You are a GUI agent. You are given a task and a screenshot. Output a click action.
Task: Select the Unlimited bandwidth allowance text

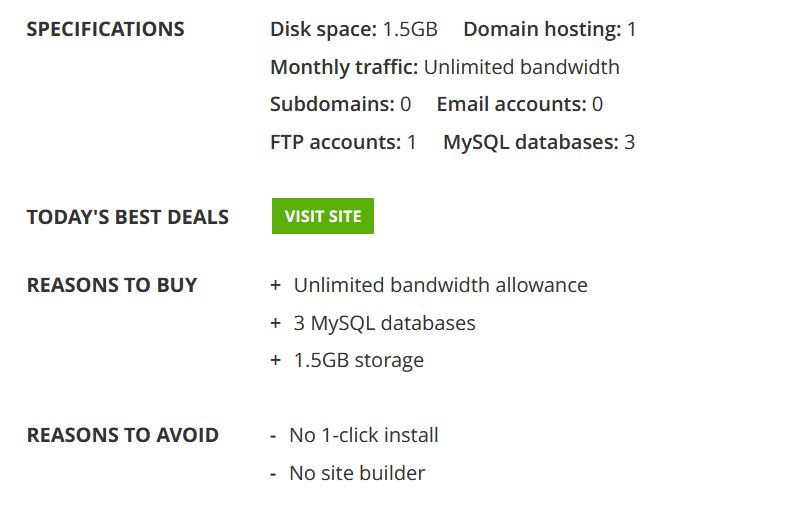[441, 285]
